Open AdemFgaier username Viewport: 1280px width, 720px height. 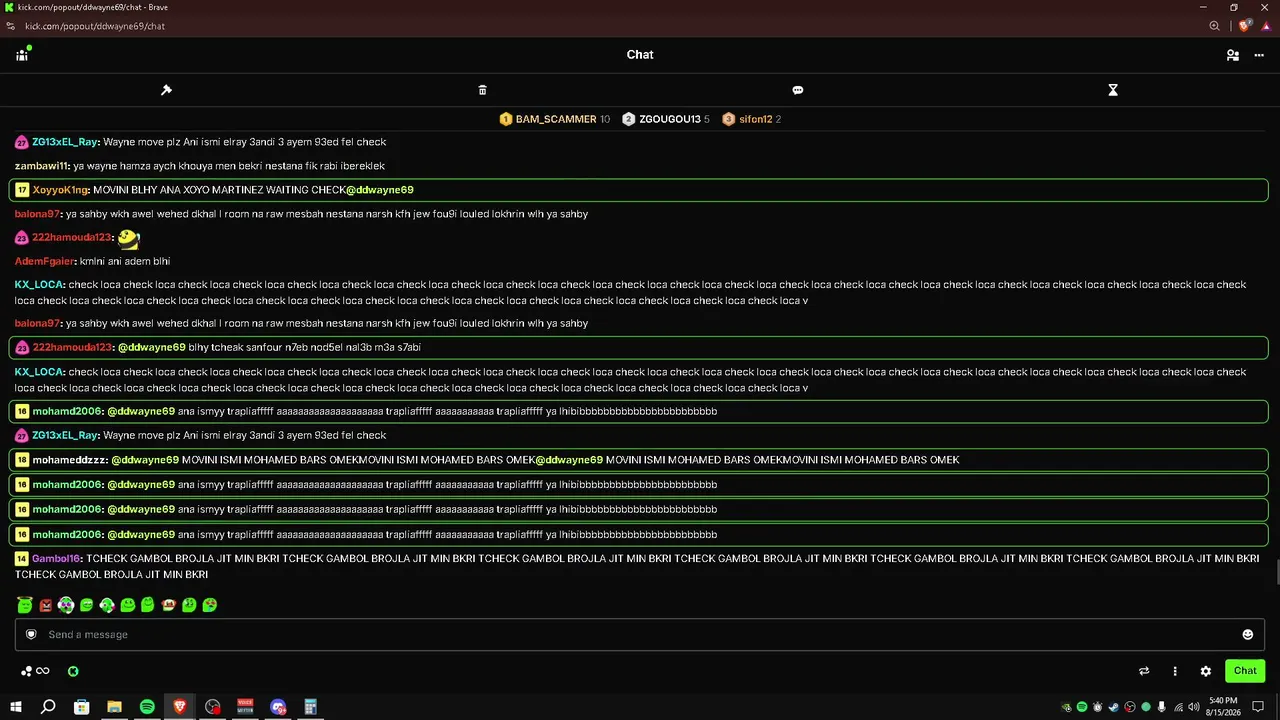pyautogui.click(x=45, y=261)
